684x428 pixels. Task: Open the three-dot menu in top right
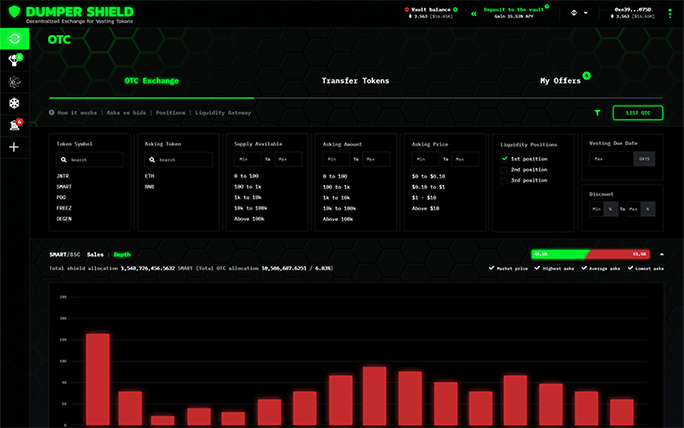tap(670, 14)
